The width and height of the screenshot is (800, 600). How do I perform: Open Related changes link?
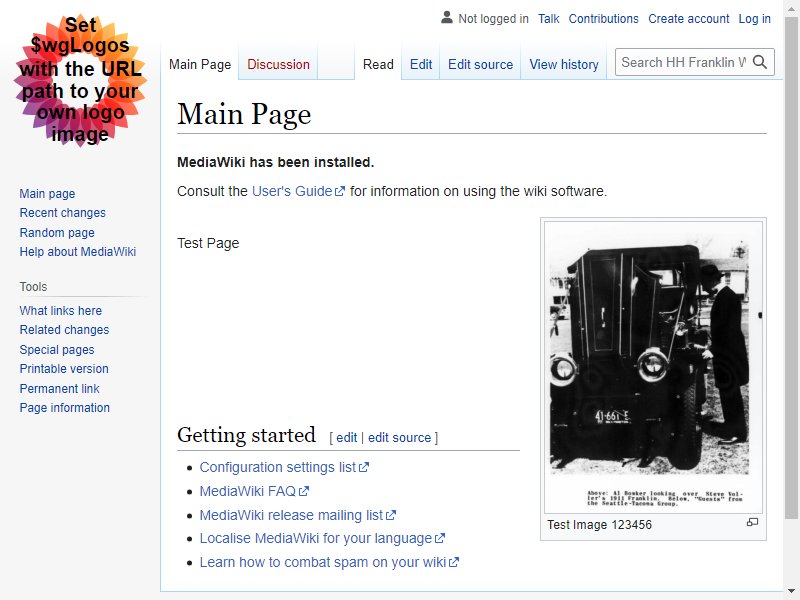point(64,330)
